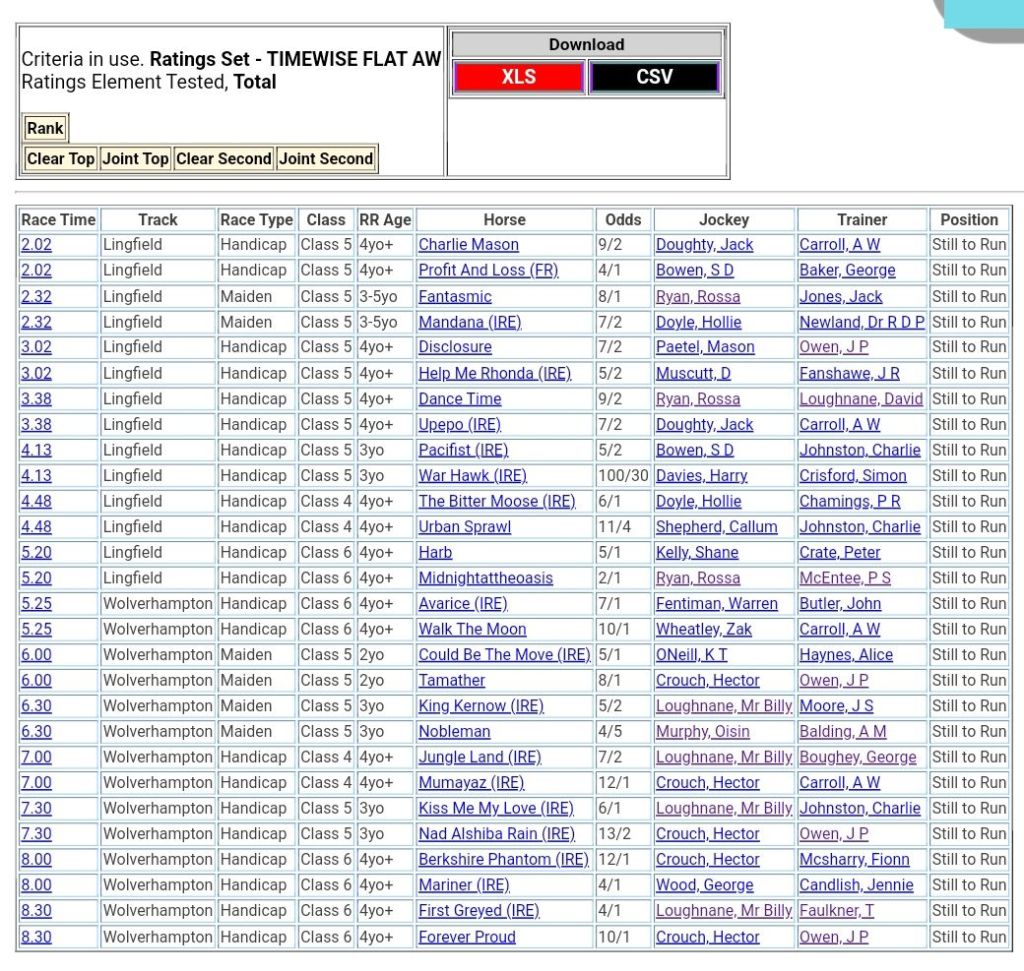Viewport: 1024px width, 971px height.
Task: Choose the Joint Second filter
Action: pos(326,158)
